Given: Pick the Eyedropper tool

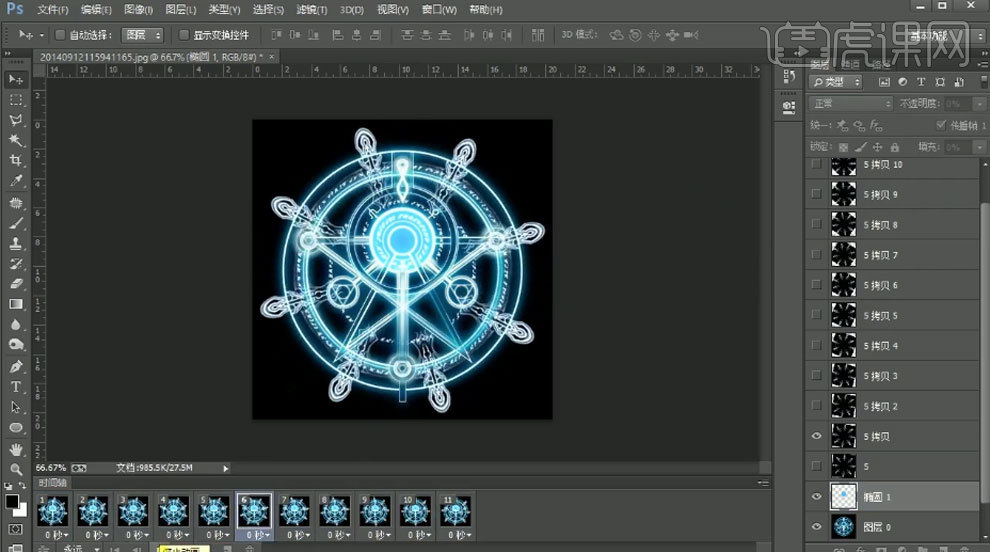Looking at the screenshot, I should point(16,182).
